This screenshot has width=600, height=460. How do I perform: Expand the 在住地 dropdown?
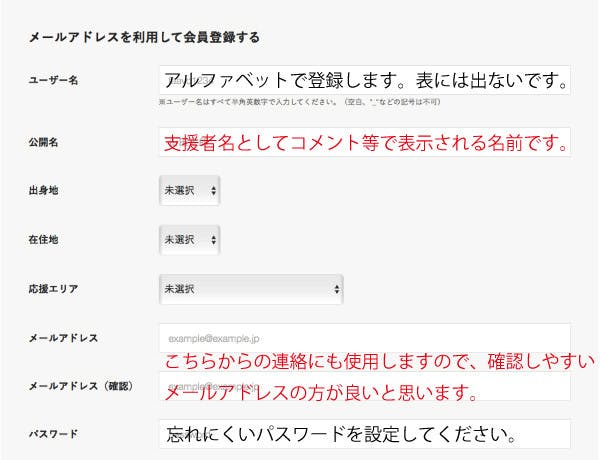[x=189, y=239]
